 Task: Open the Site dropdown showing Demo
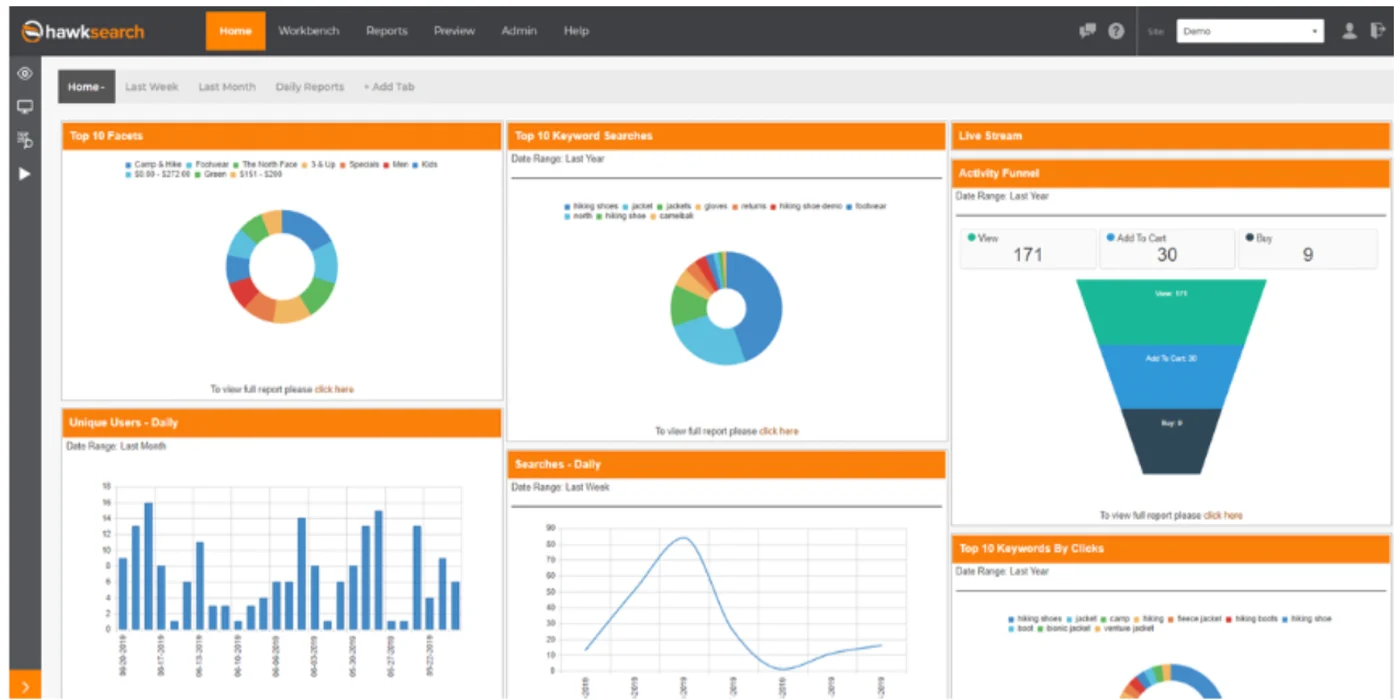click(1250, 31)
